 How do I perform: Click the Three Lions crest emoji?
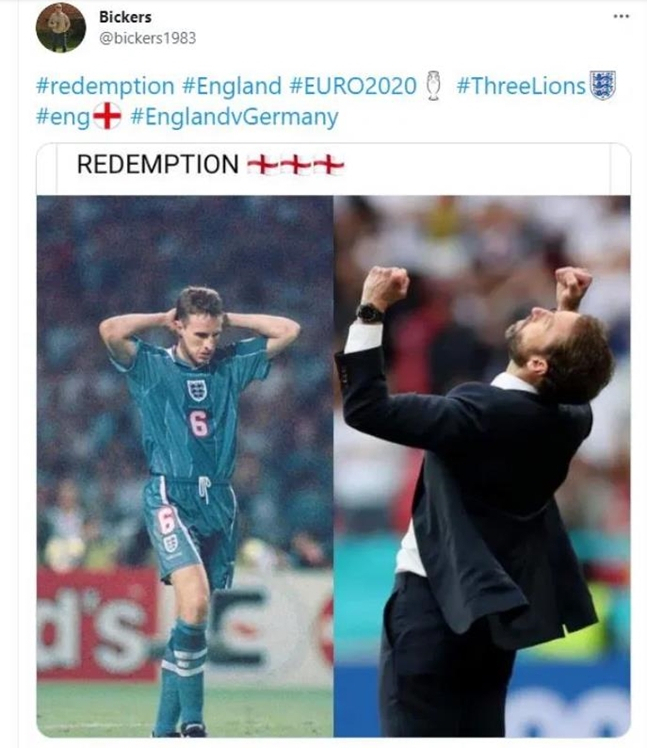(x=603, y=85)
